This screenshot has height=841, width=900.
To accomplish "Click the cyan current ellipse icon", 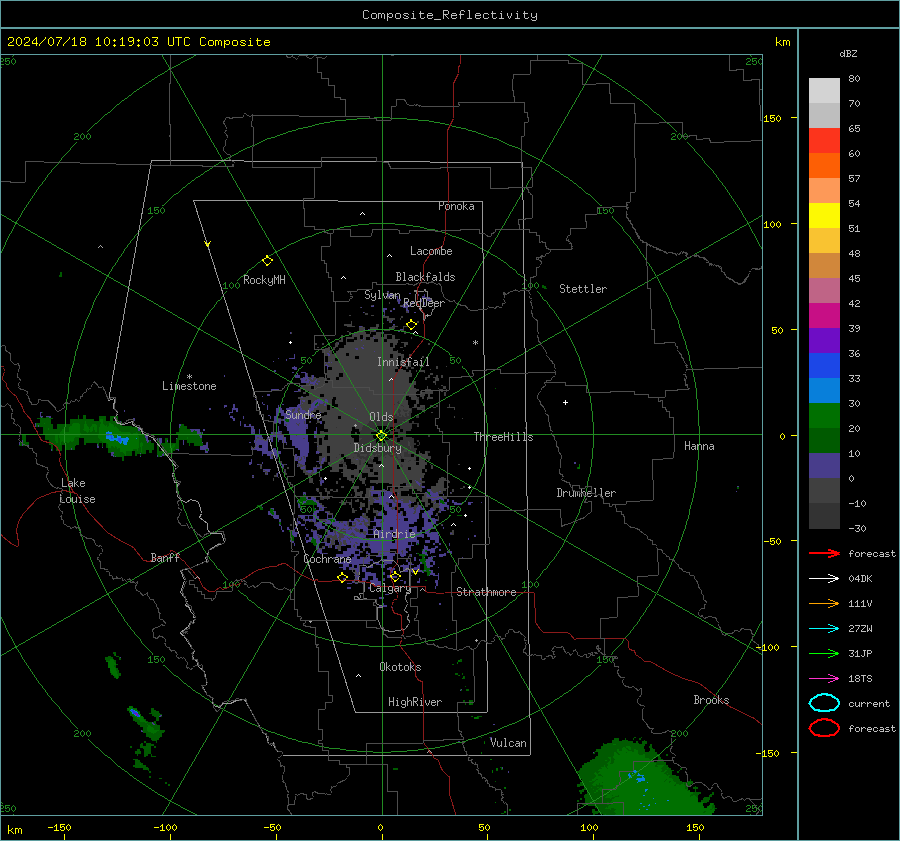I will [x=824, y=703].
